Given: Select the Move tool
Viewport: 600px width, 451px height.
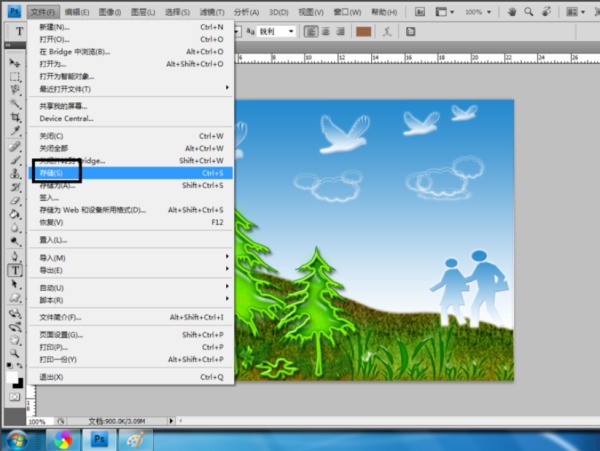Looking at the screenshot, I should point(16,63).
